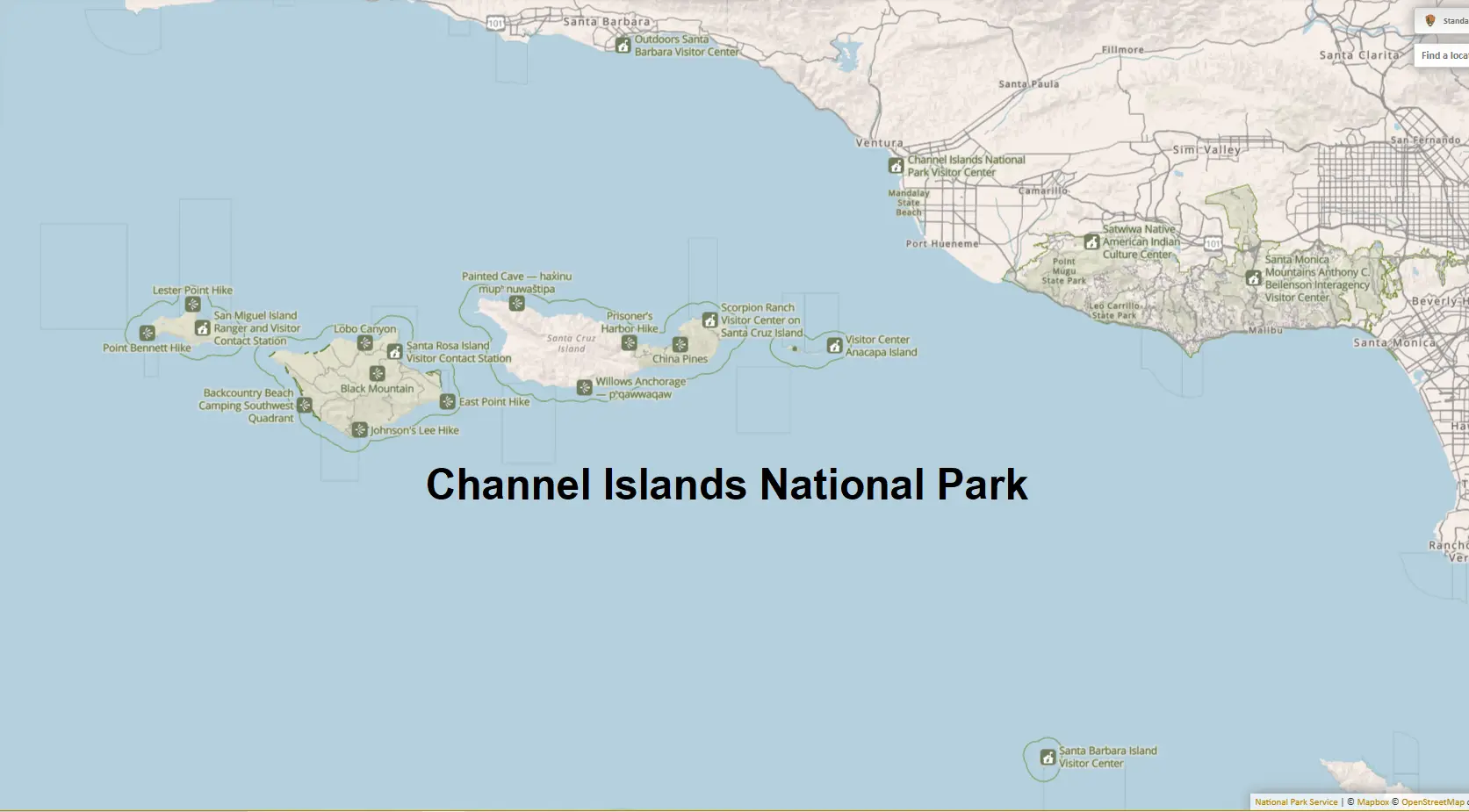Open Scorpion Ranch Visitor Center marker icon
The width and height of the screenshot is (1469, 812).
point(710,320)
